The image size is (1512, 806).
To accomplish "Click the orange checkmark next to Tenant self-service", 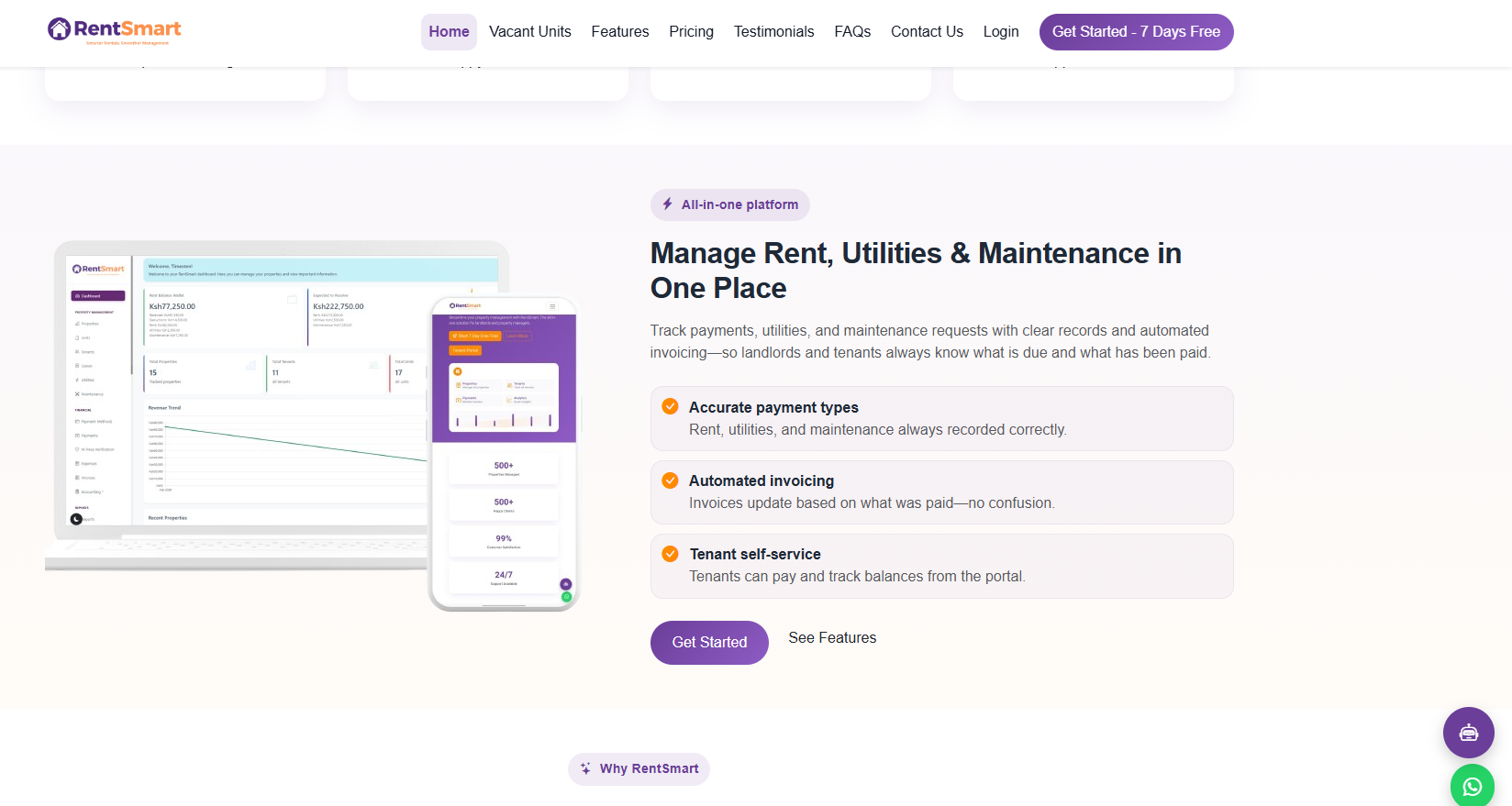I will [671, 554].
